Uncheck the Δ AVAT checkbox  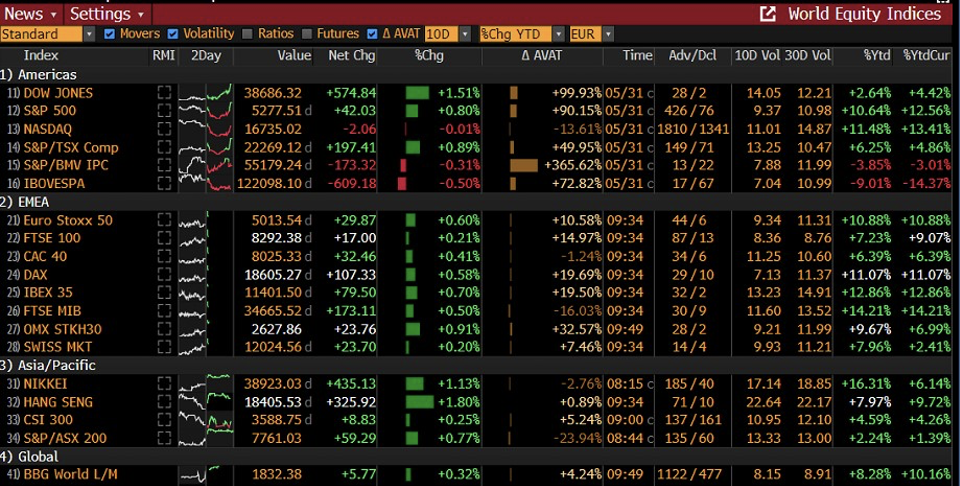coord(372,34)
